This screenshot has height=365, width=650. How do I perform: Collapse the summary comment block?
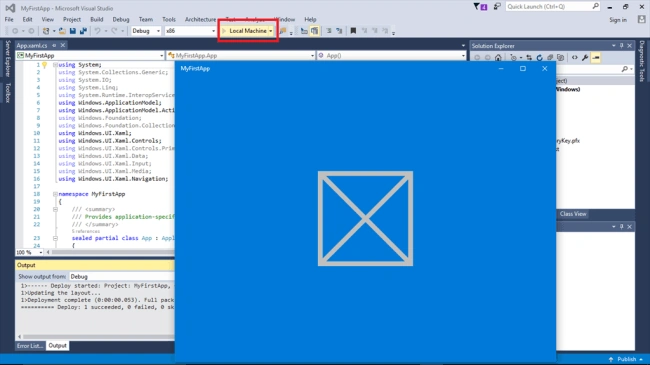[x=55, y=209]
